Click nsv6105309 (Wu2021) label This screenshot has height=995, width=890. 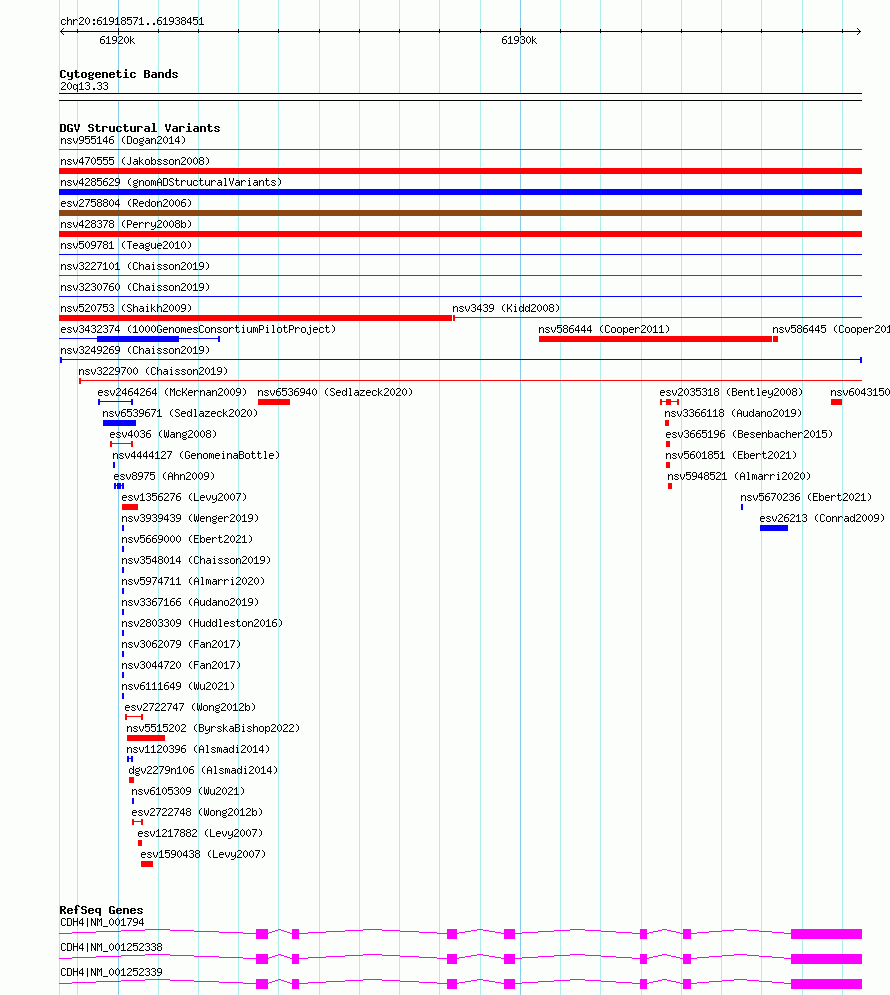click(188, 790)
